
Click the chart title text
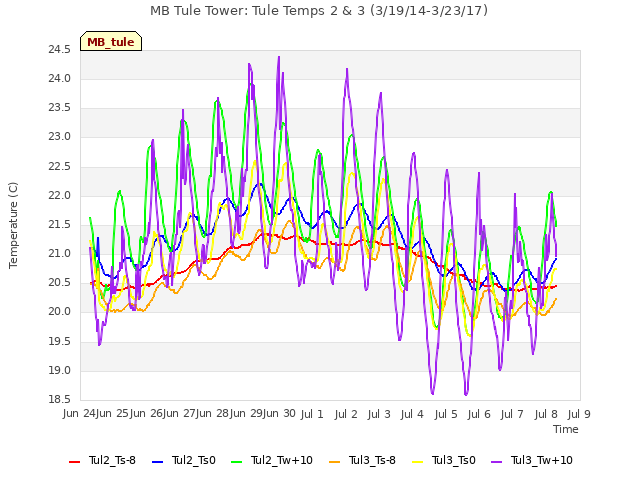click(319, 11)
